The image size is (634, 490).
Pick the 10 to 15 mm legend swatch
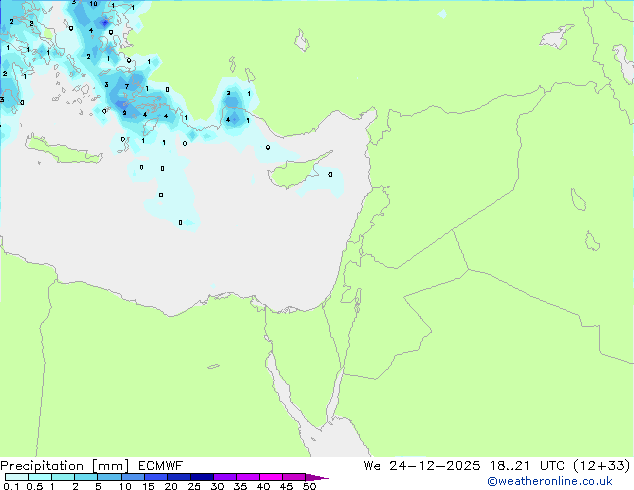pyautogui.click(x=132, y=477)
